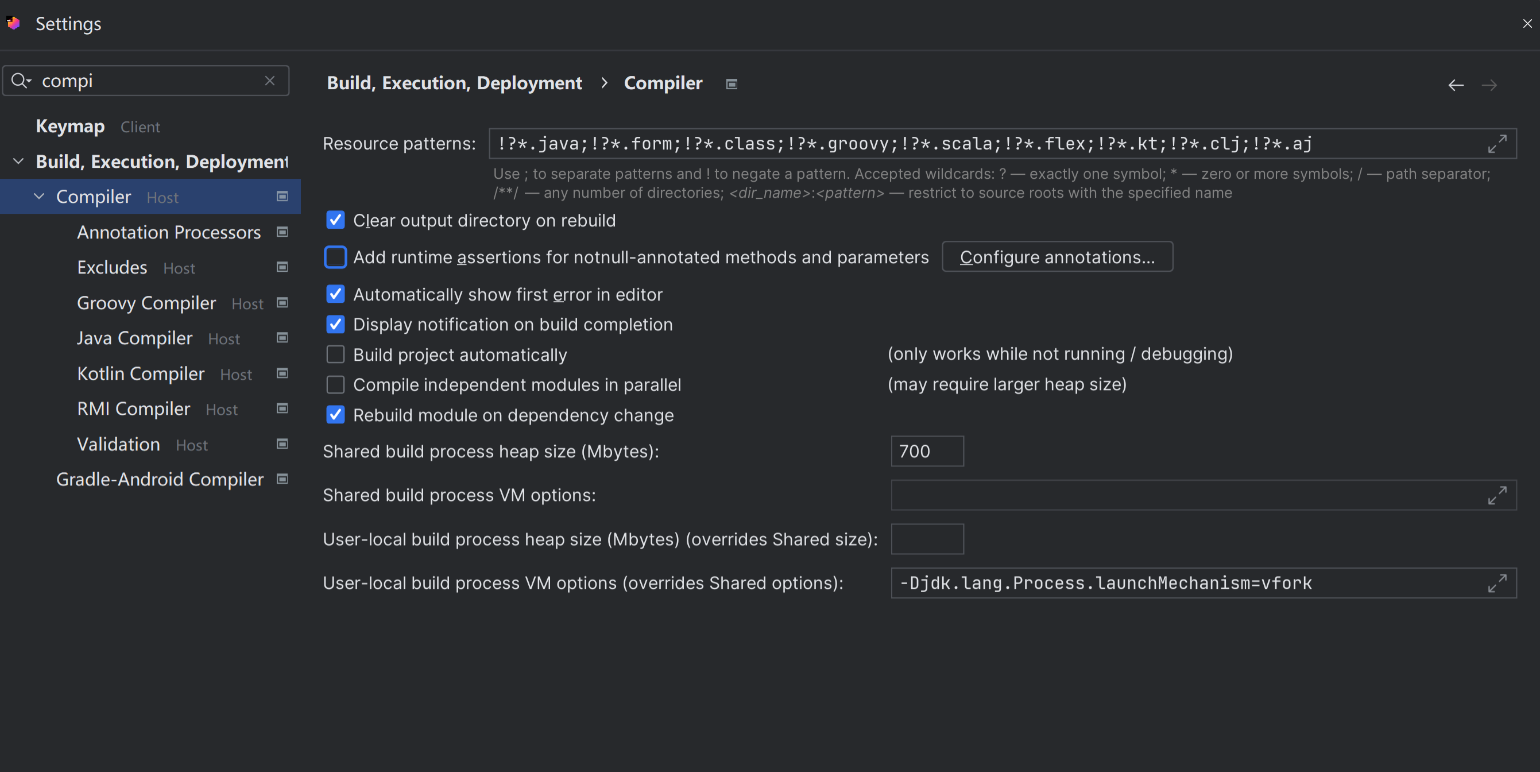Clear the search field with X icon
The image size is (1540, 772).
coord(270,81)
